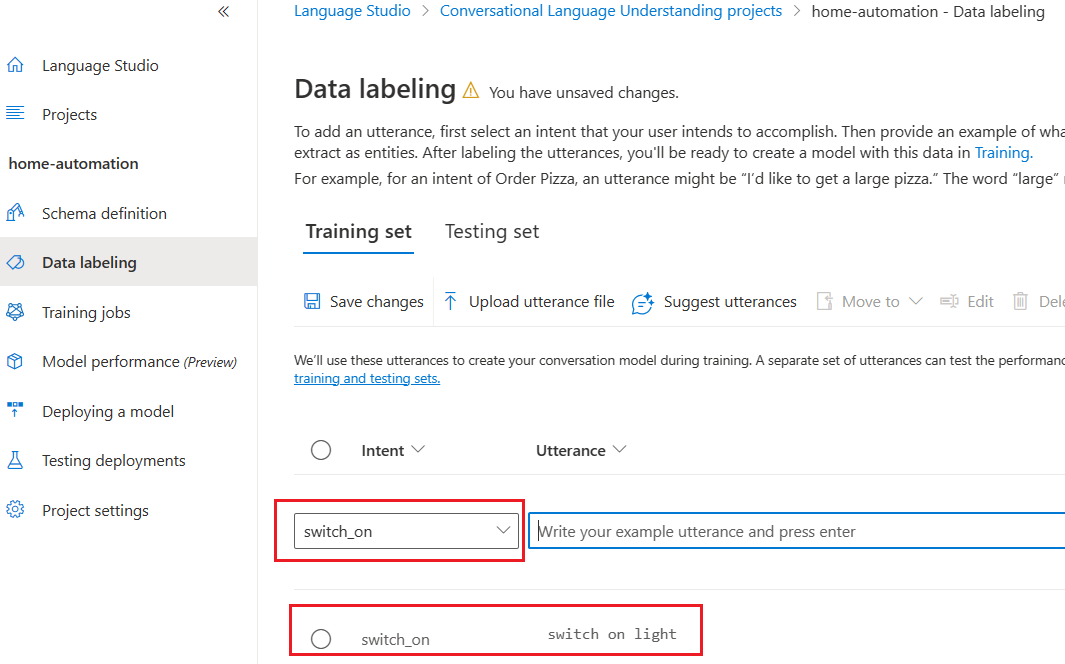Image resolution: width=1065 pixels, height=664 pixels.
Task: Expand the Intent column filter chevron
Action: 418,449
